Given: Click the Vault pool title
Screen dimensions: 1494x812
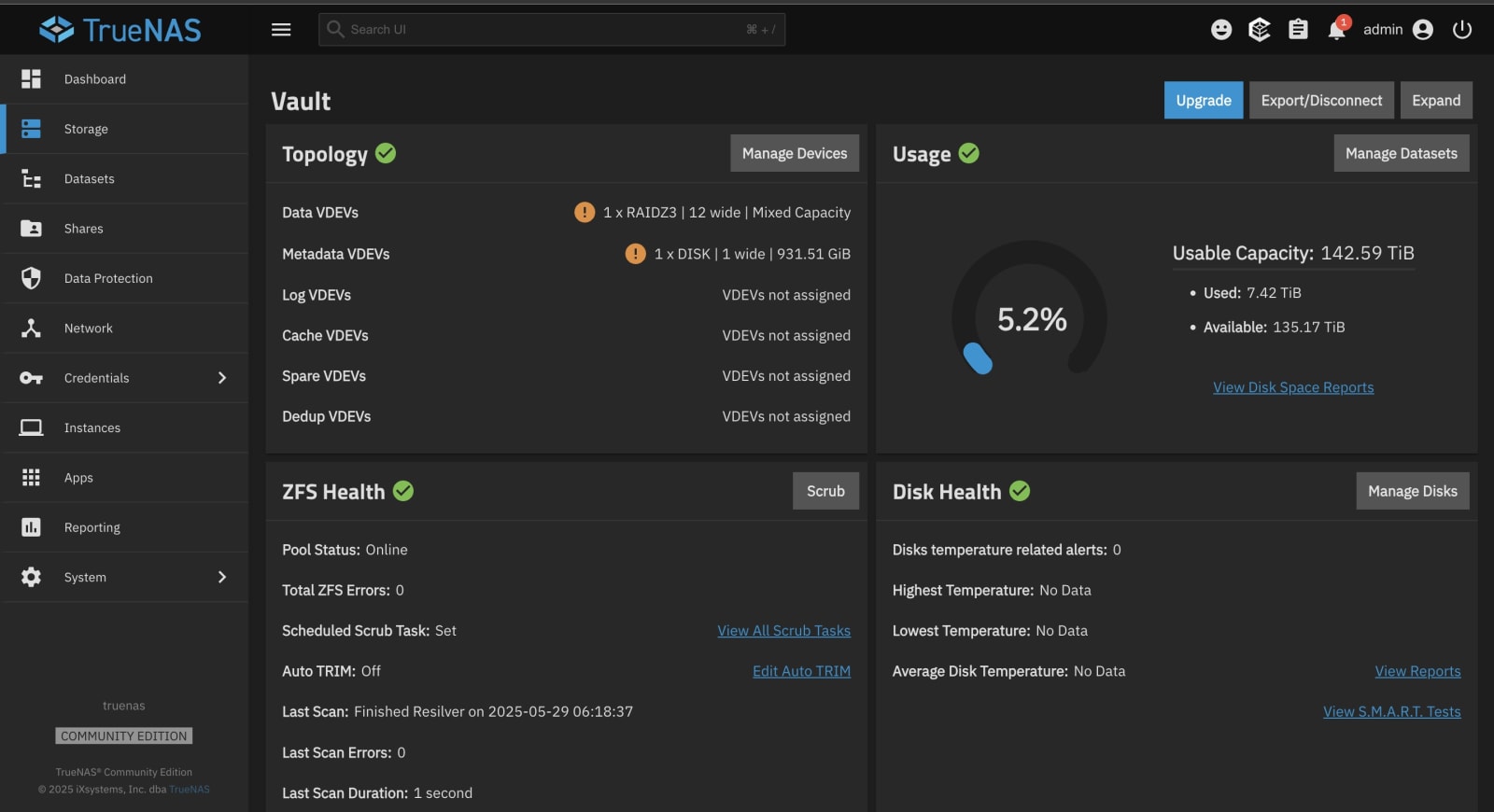Looking at the screenshot, I should 301,101.
